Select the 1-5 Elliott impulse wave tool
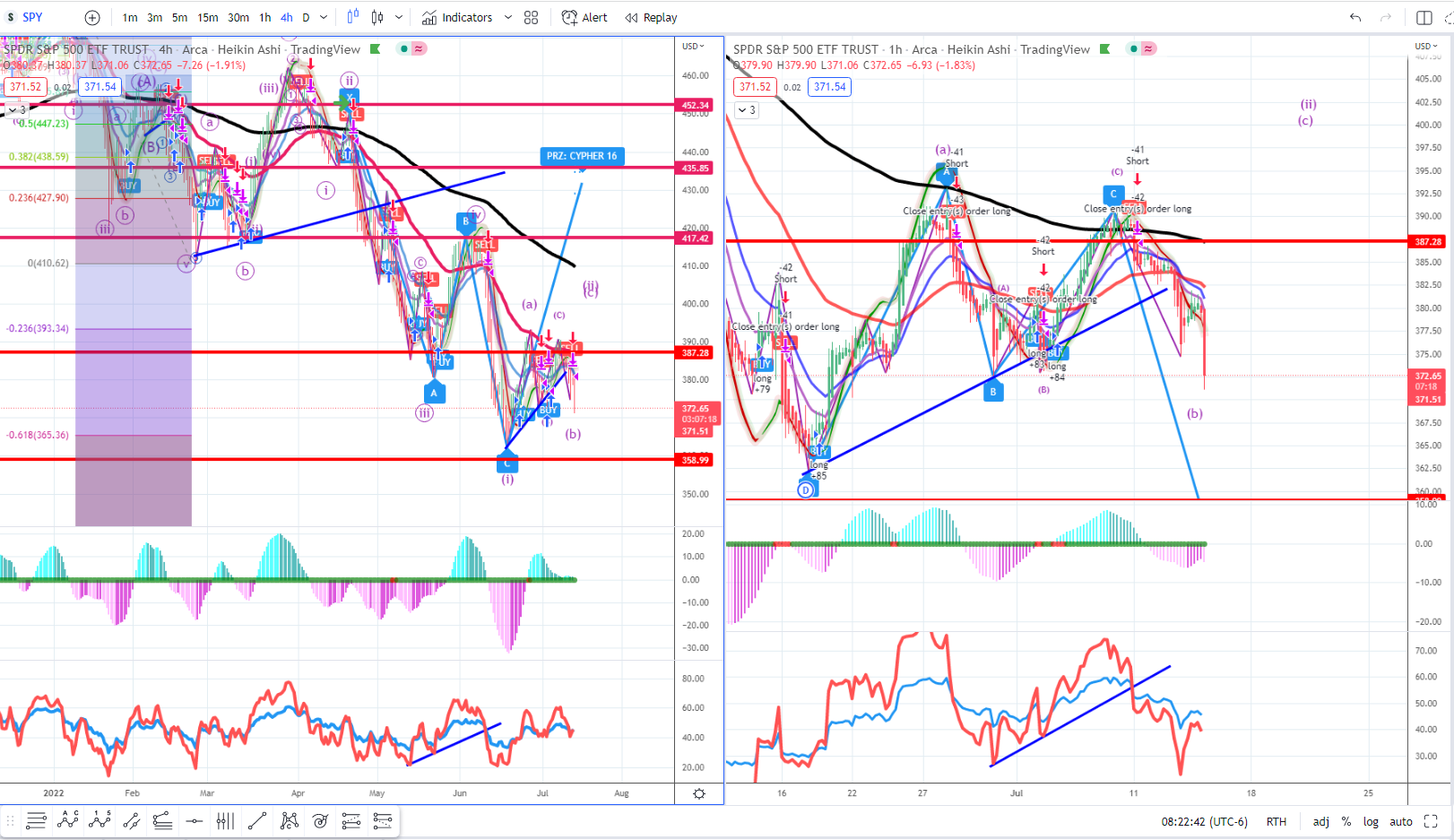1454x840 pixels. click(x=100, y=821)
